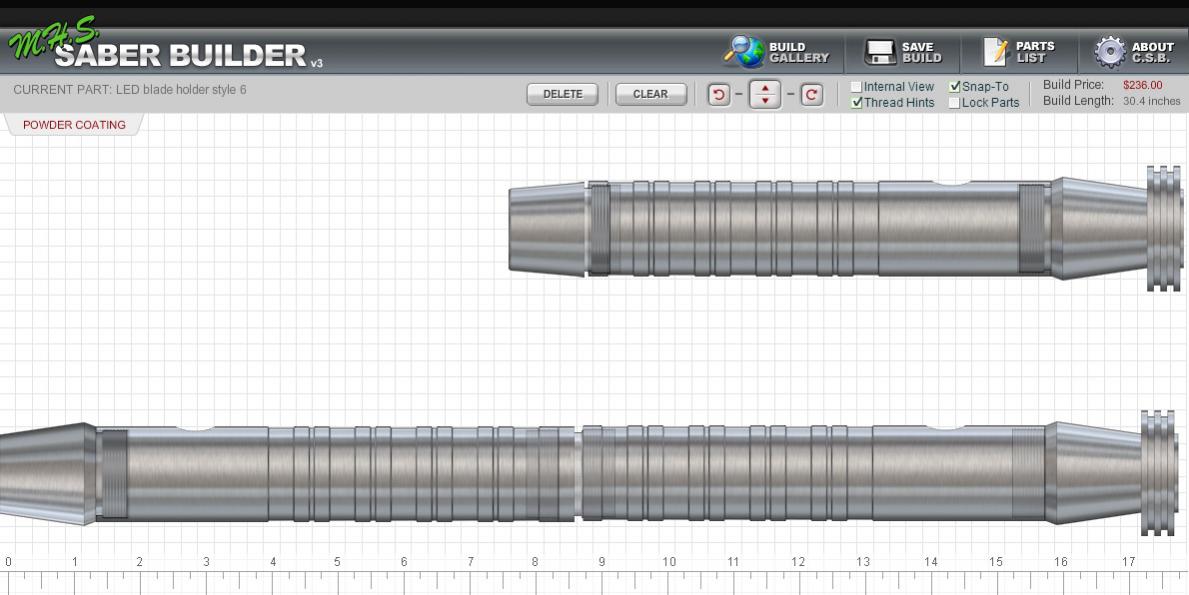Image resolution: width=1189 pixels, height=595 pixels.
Task: Rotate part counter-clockwise
Action: click(x=718, y=95)
